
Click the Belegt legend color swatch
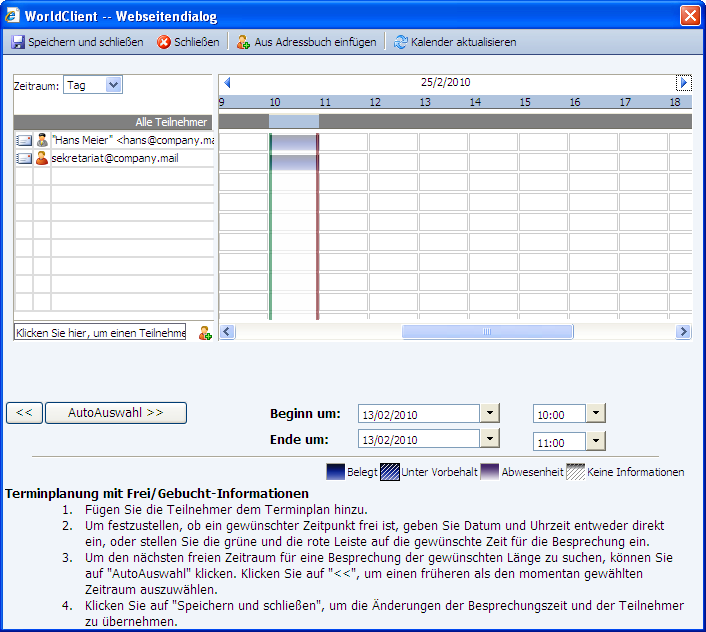(x=335, y=472)
